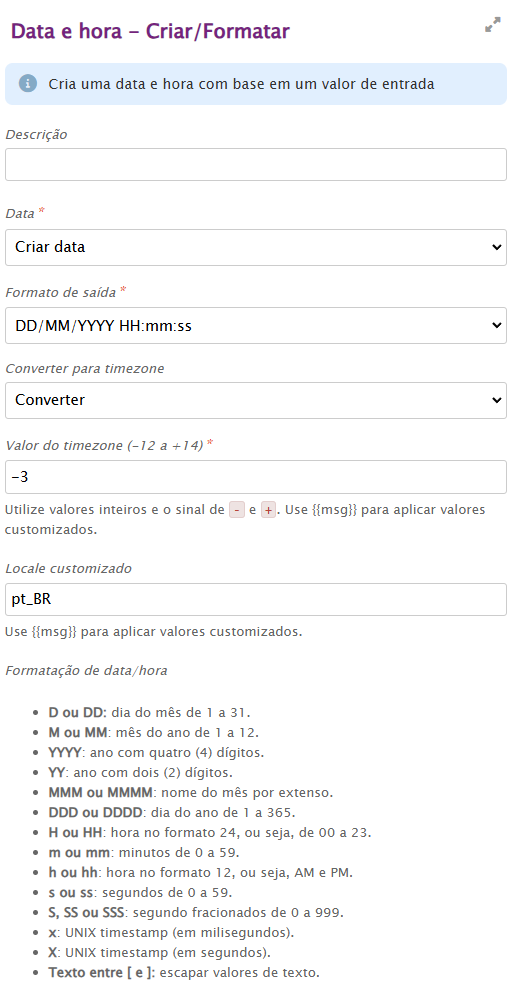Click the blue info icon
The width and height of the screenshot is (518, 1001).
click(27, 84)
